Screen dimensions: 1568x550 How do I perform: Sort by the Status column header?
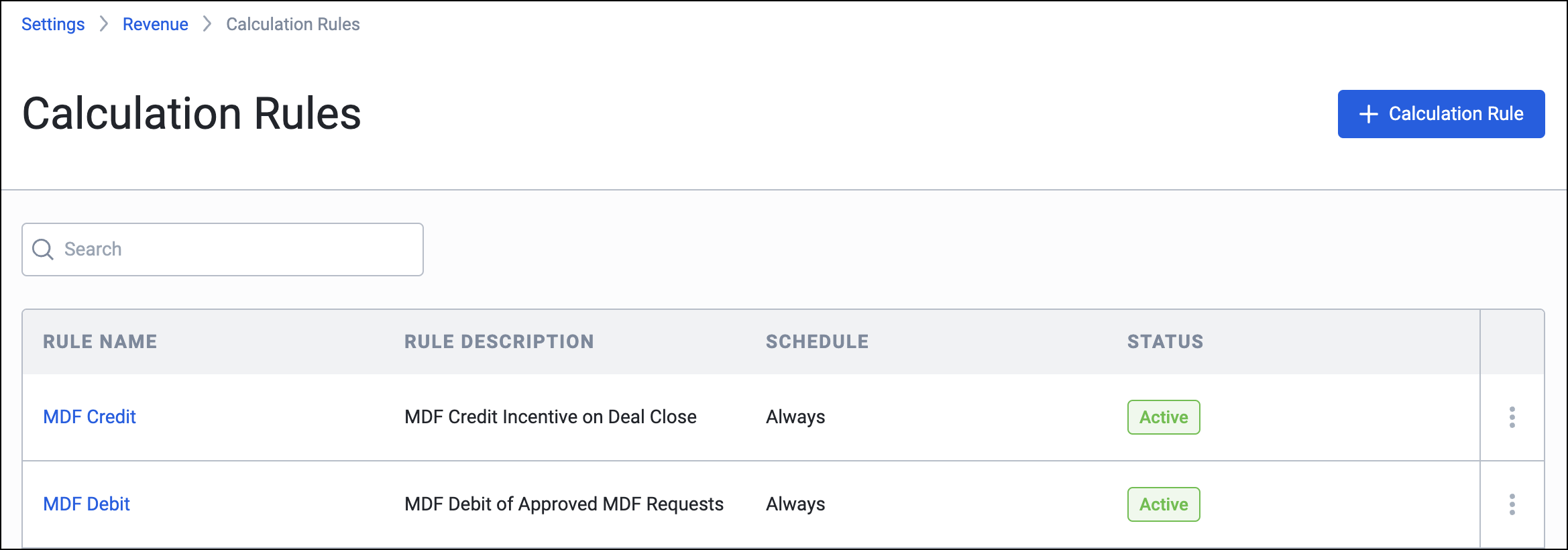(1165, 341)
